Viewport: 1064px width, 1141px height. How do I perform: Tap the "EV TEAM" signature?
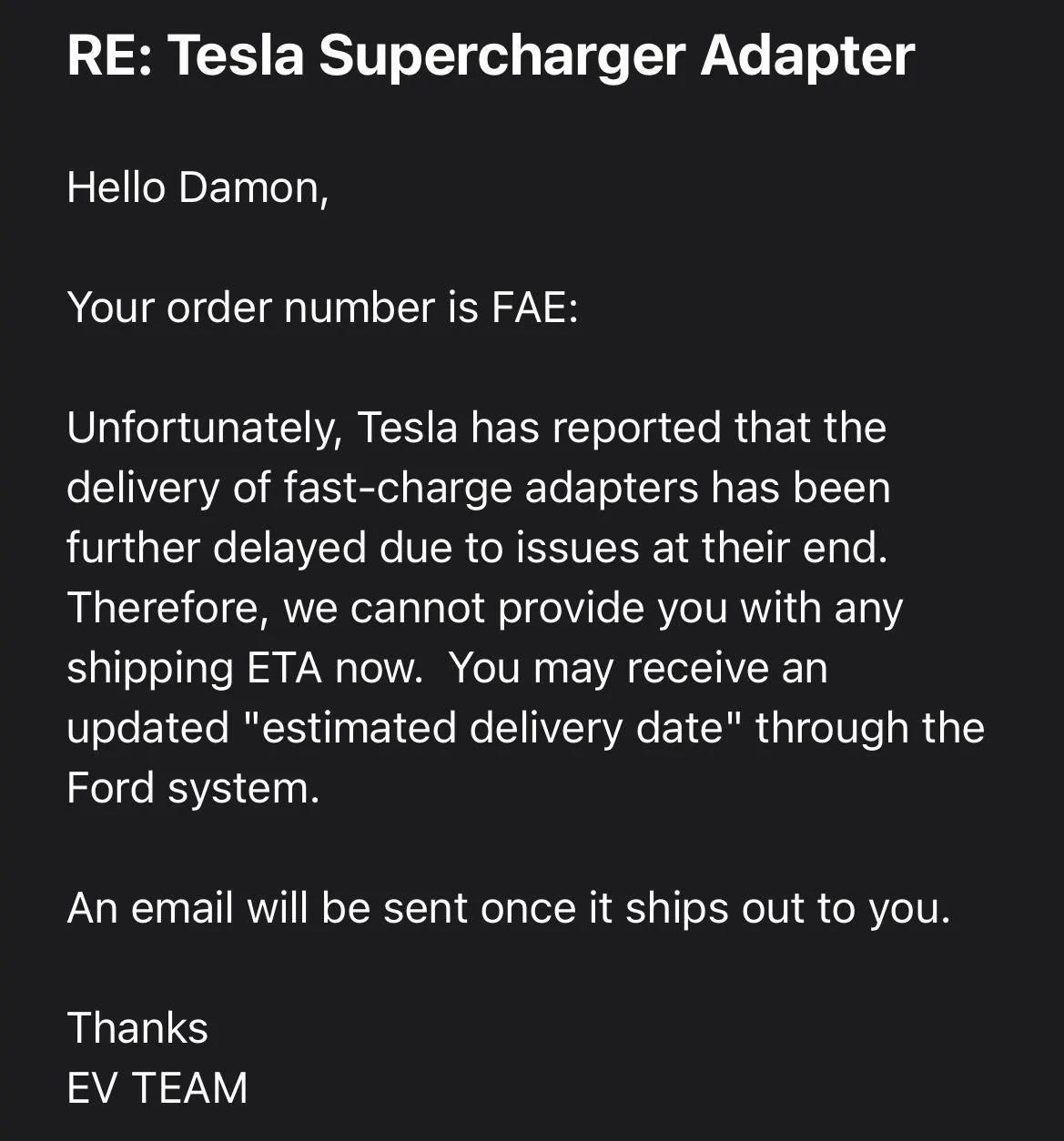157,1088
